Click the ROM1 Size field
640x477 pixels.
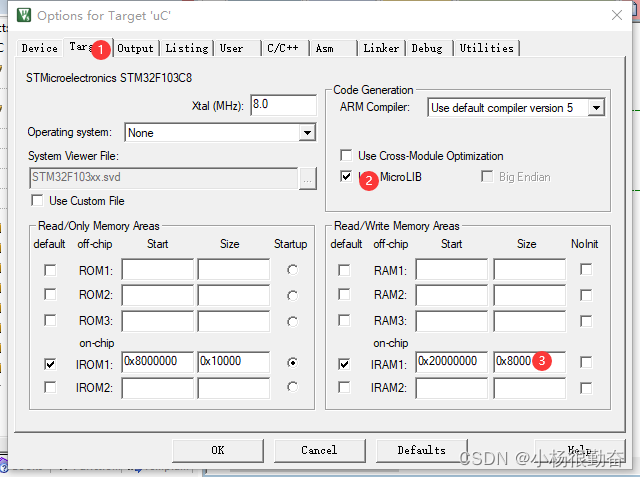(234, 269)
